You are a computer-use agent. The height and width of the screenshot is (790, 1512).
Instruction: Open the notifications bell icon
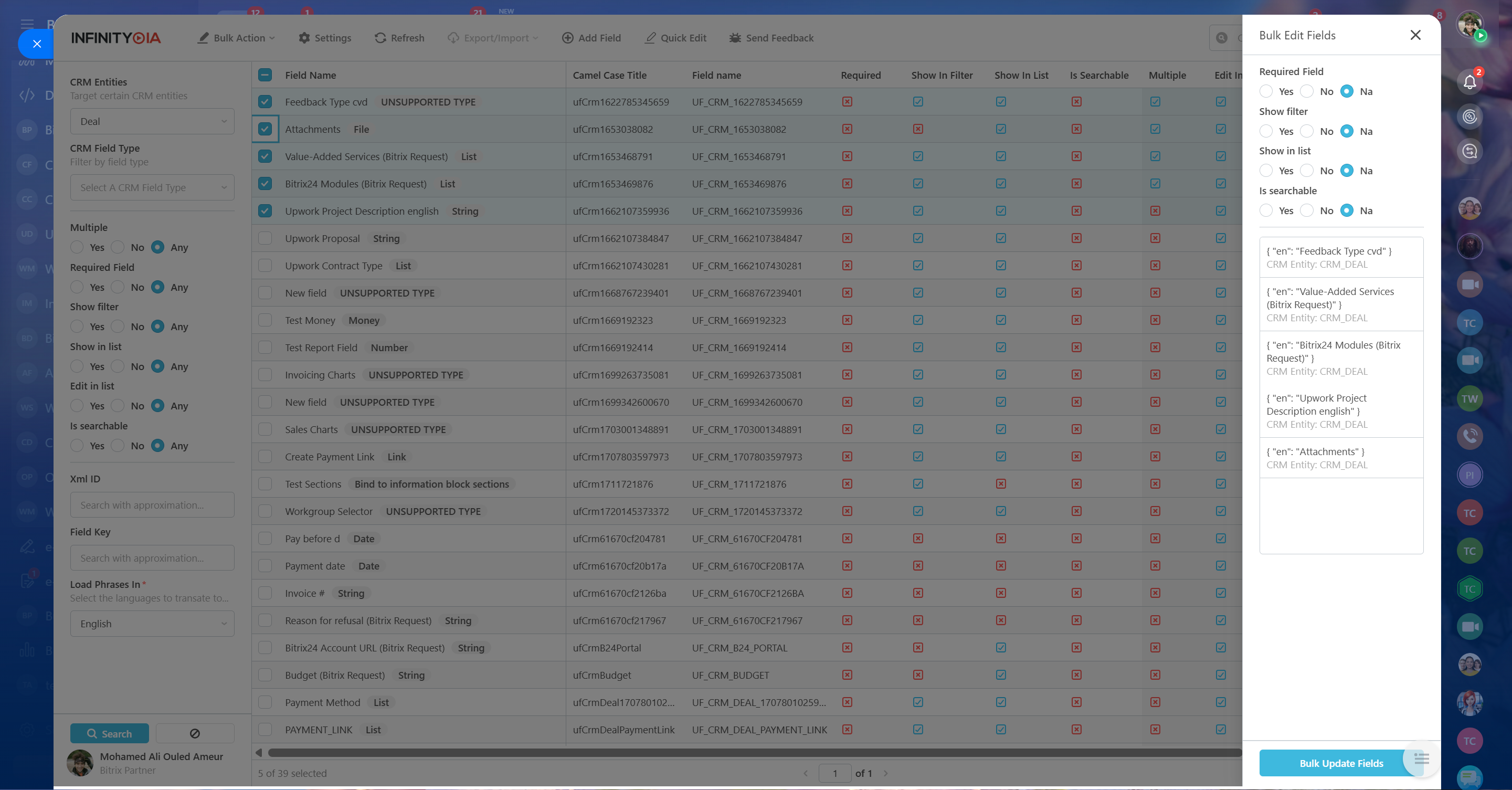(x=1469, y=82)
